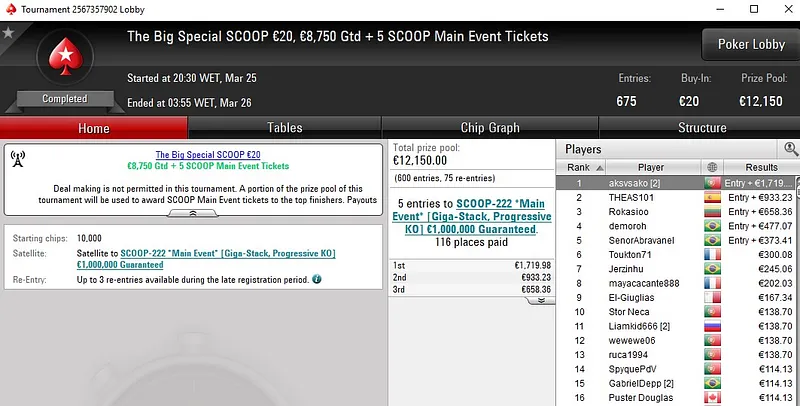Viewport: 800px width, 406px height.
Task: Expand the prize payouts list
Action: tap(538, 299)
